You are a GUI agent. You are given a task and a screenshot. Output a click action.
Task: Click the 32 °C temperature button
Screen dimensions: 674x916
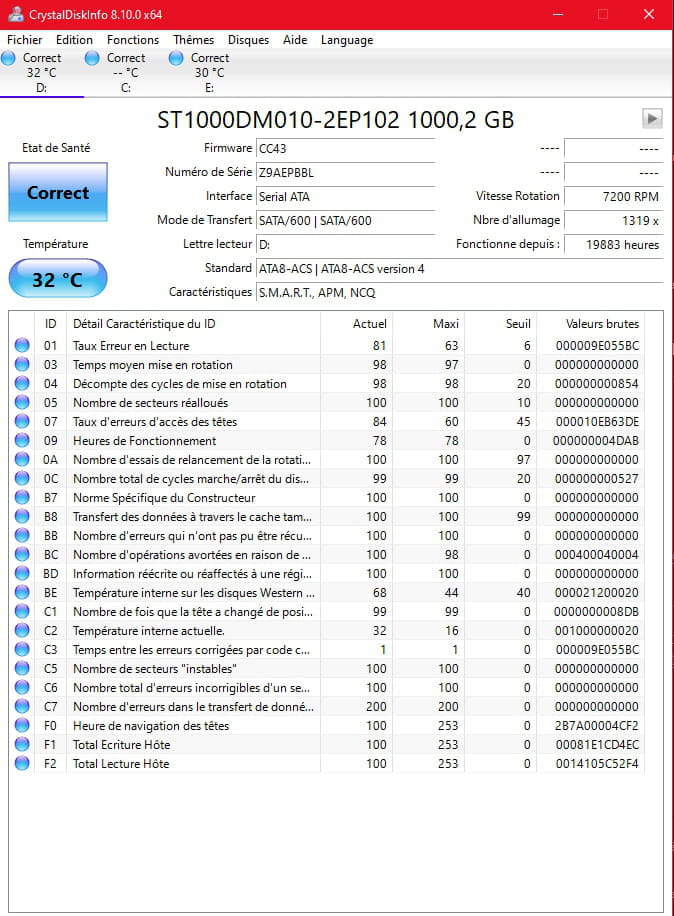pos(58,279)
